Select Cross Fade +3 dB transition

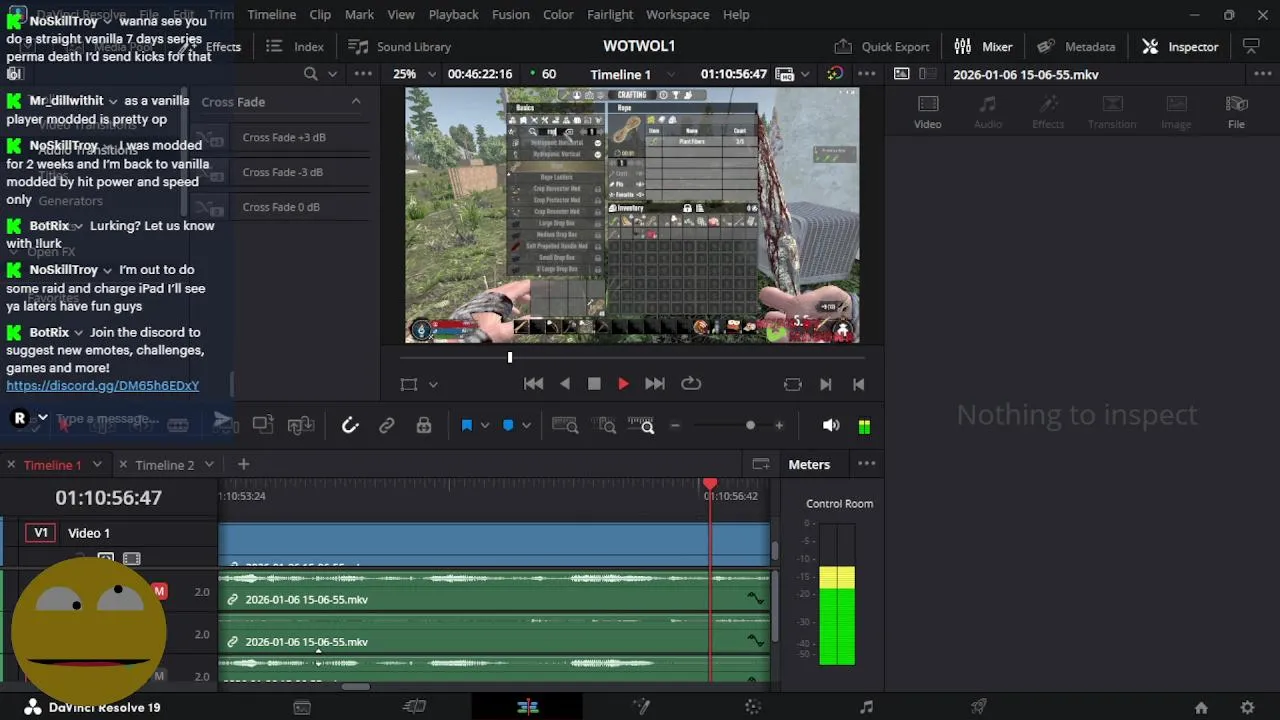(x=284, y=137)
